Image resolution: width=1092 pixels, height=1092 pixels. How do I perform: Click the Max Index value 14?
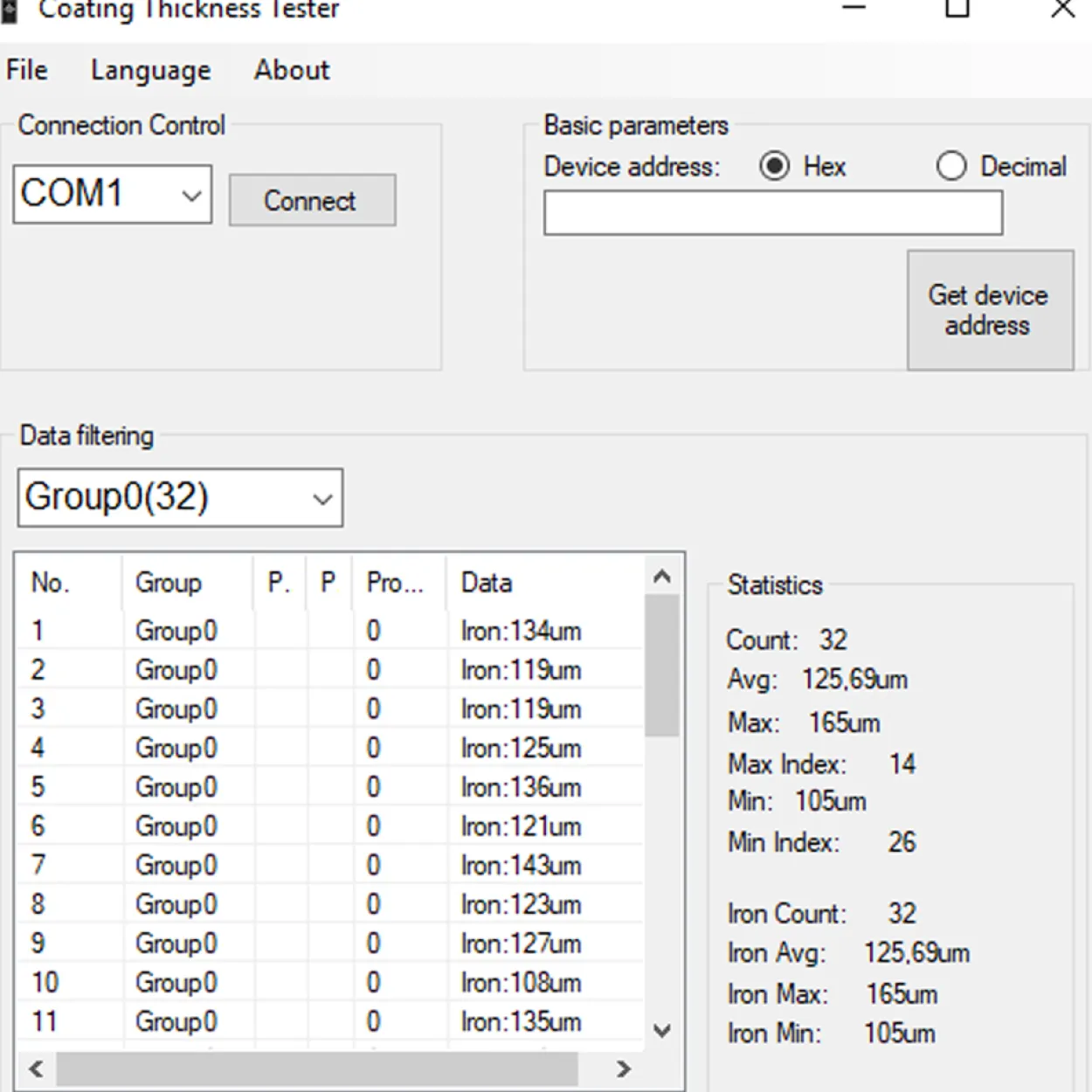pyautogui.click(x=902, y=764)
